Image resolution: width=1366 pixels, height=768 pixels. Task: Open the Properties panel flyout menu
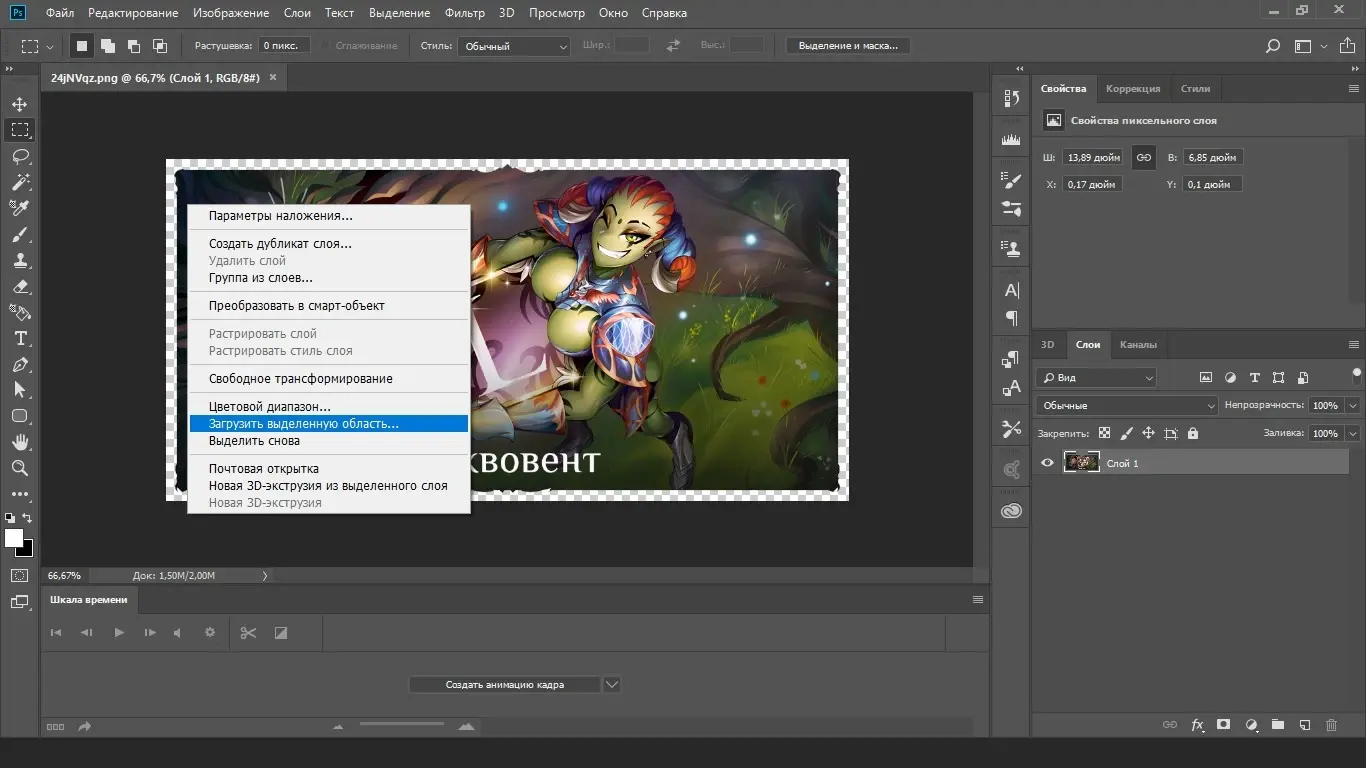pos(1352,89)
